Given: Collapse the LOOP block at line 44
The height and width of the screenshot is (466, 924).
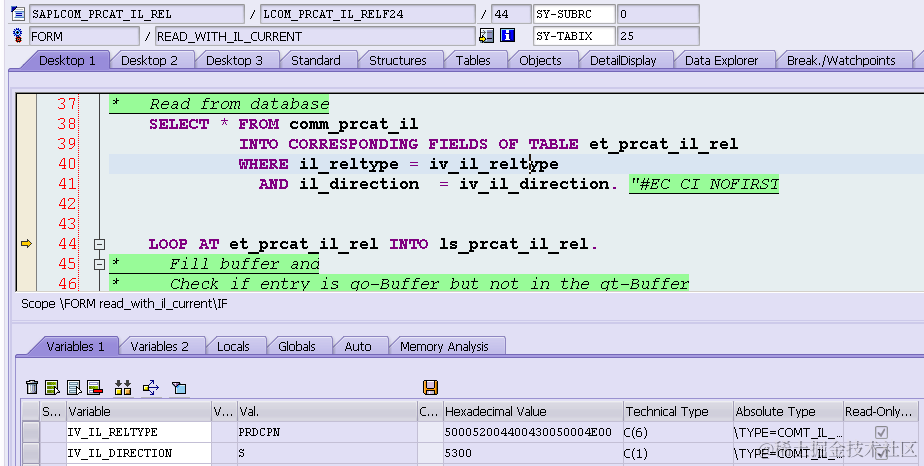Looking at the screenshot, I should point(100,244).
